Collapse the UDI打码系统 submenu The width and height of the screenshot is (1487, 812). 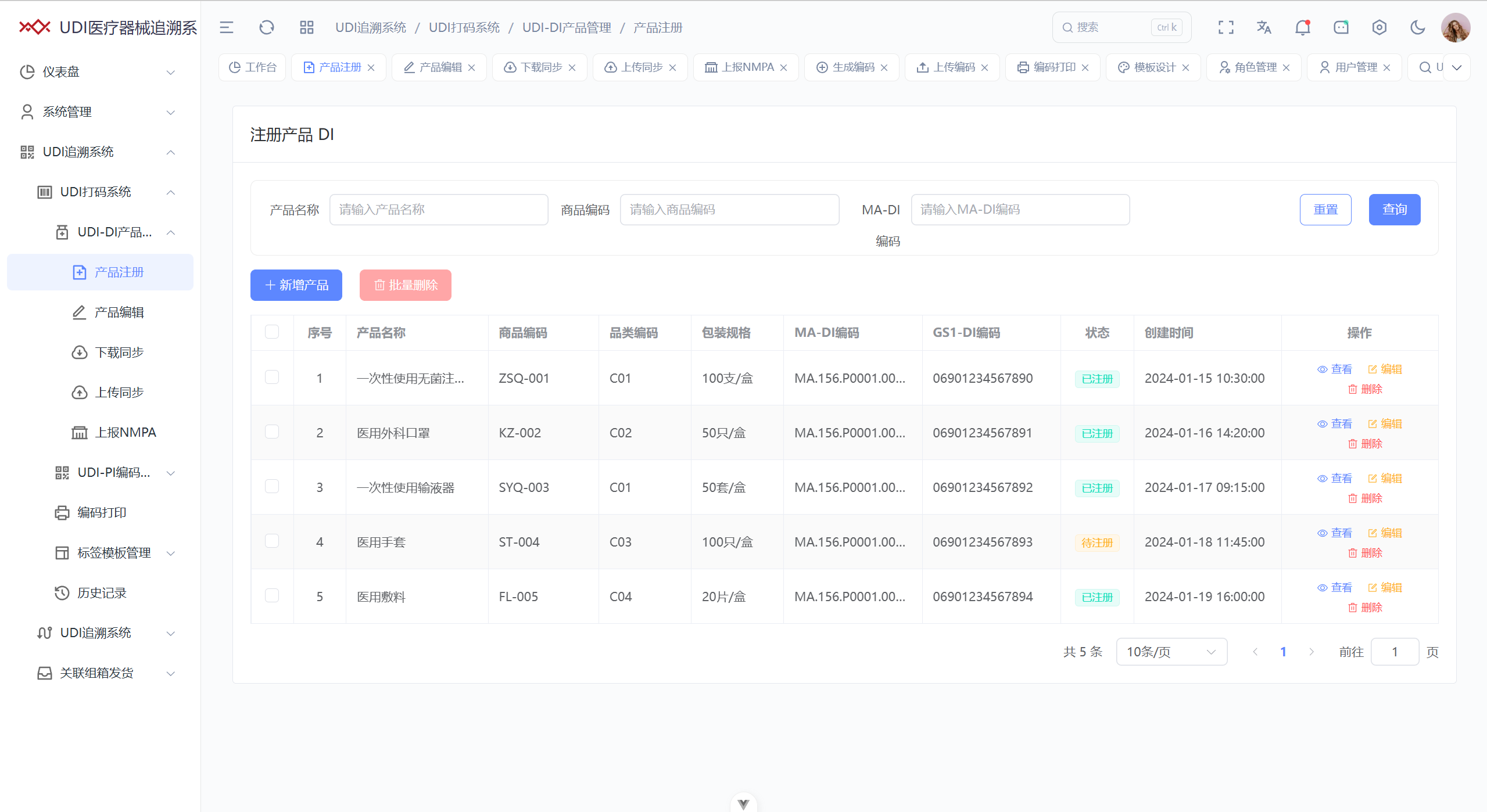click(100, 192)
